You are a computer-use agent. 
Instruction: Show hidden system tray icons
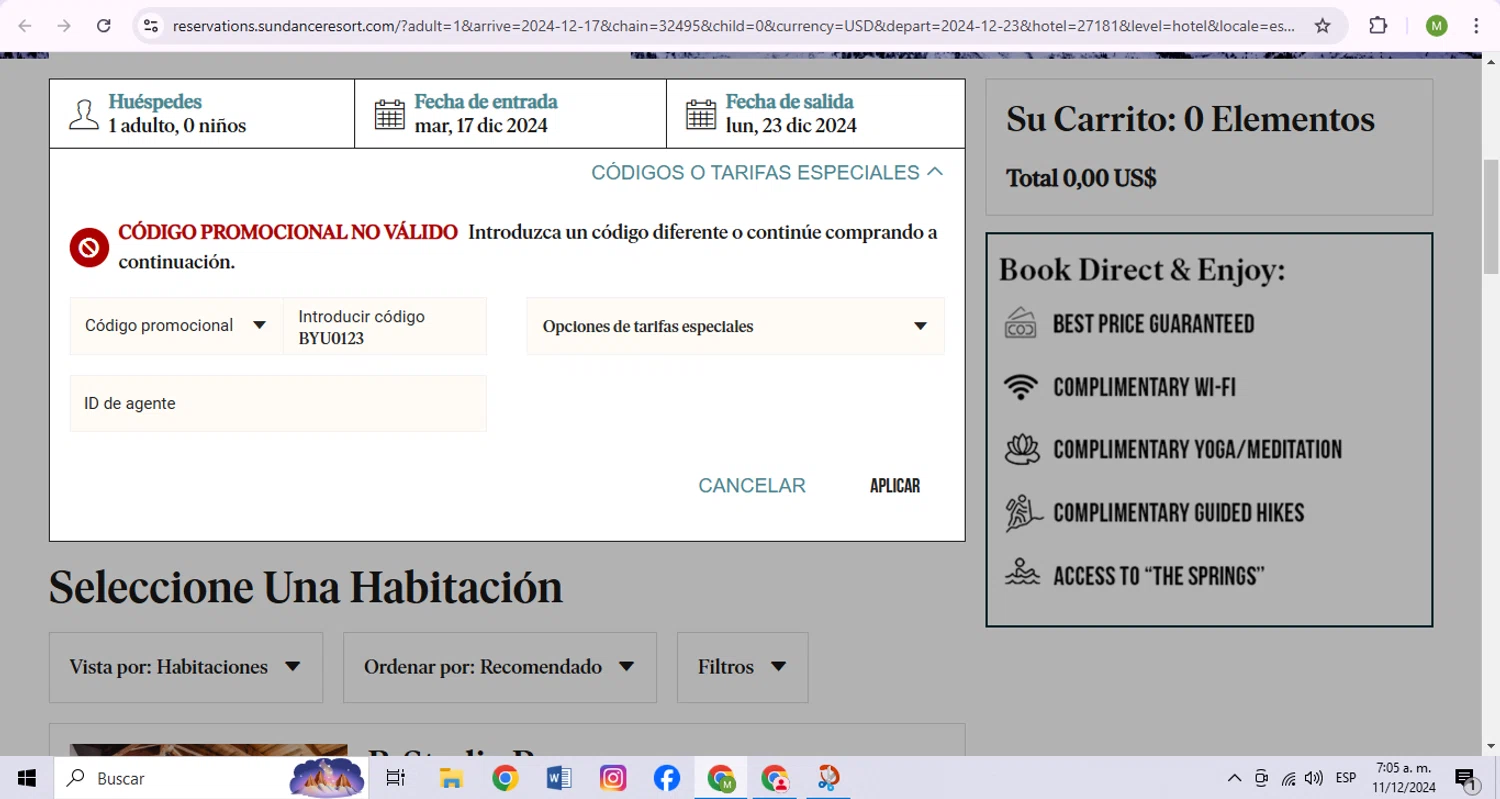(x=1234, y=778)
